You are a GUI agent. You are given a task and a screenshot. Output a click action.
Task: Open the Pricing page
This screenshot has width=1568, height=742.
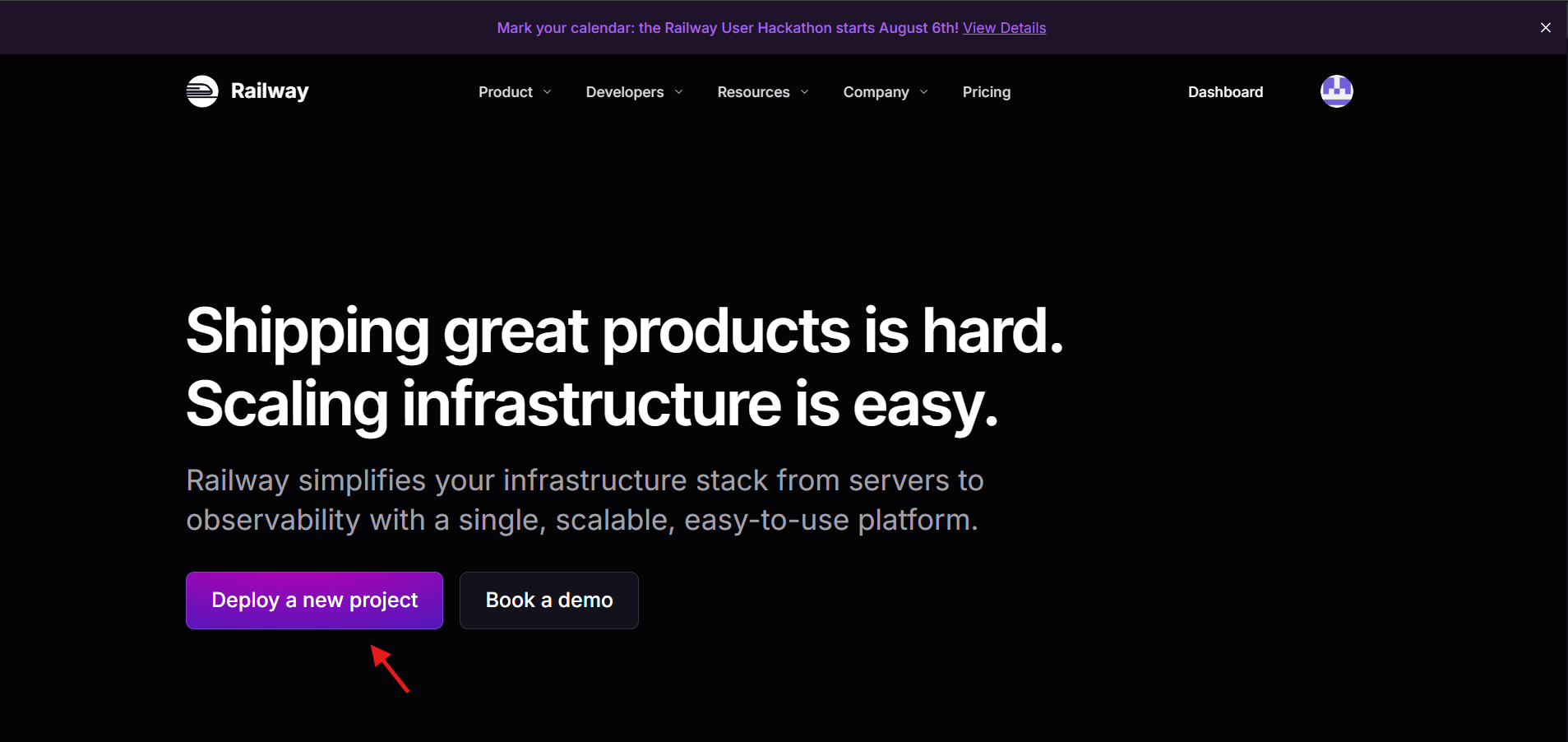987,92
